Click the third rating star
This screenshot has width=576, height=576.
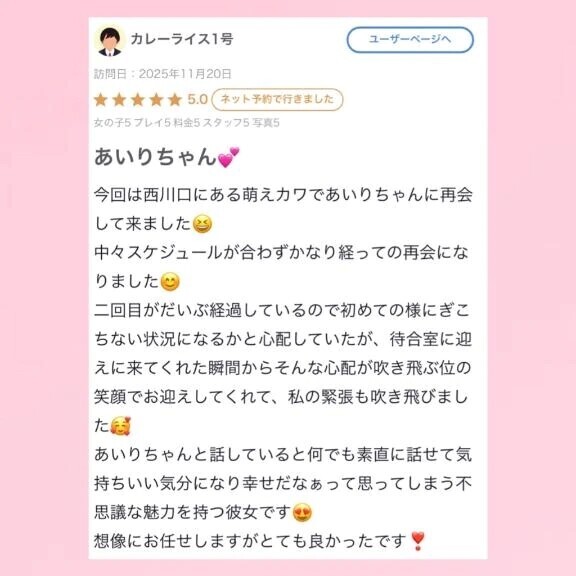[138, 100]
